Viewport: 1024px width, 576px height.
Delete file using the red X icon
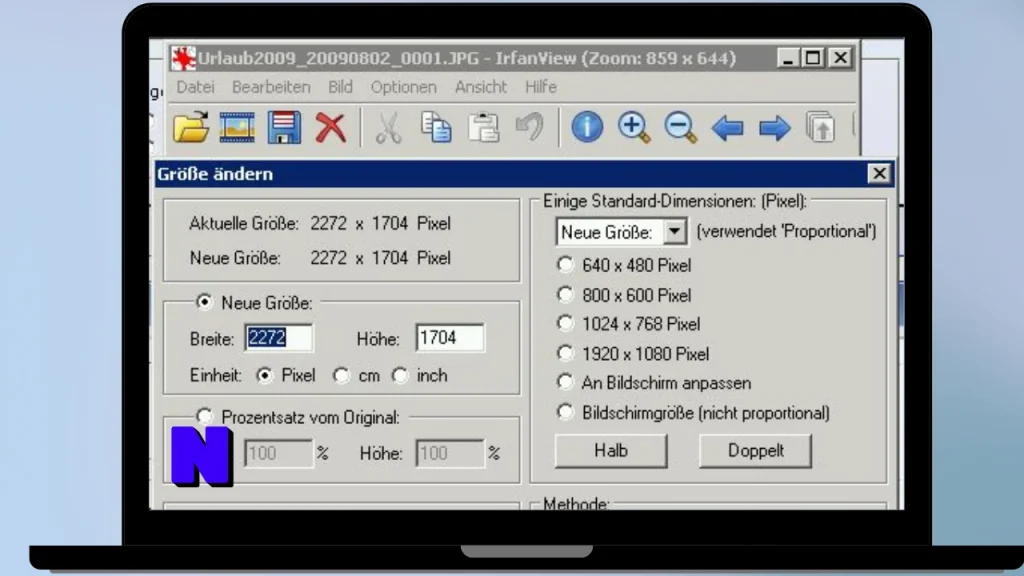pos(330,127)
